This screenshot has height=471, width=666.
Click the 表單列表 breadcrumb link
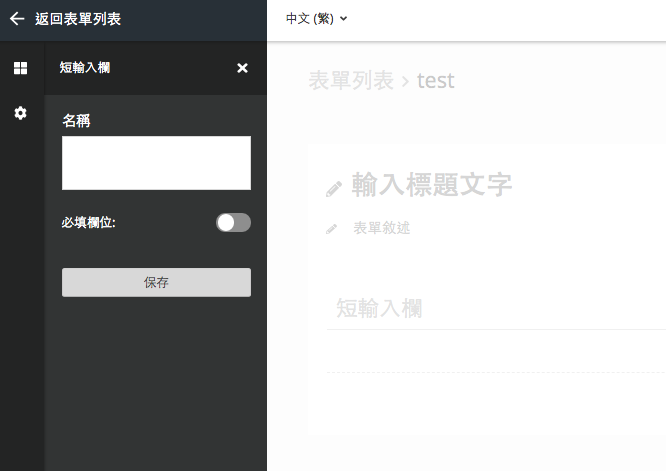coord(351,80)
